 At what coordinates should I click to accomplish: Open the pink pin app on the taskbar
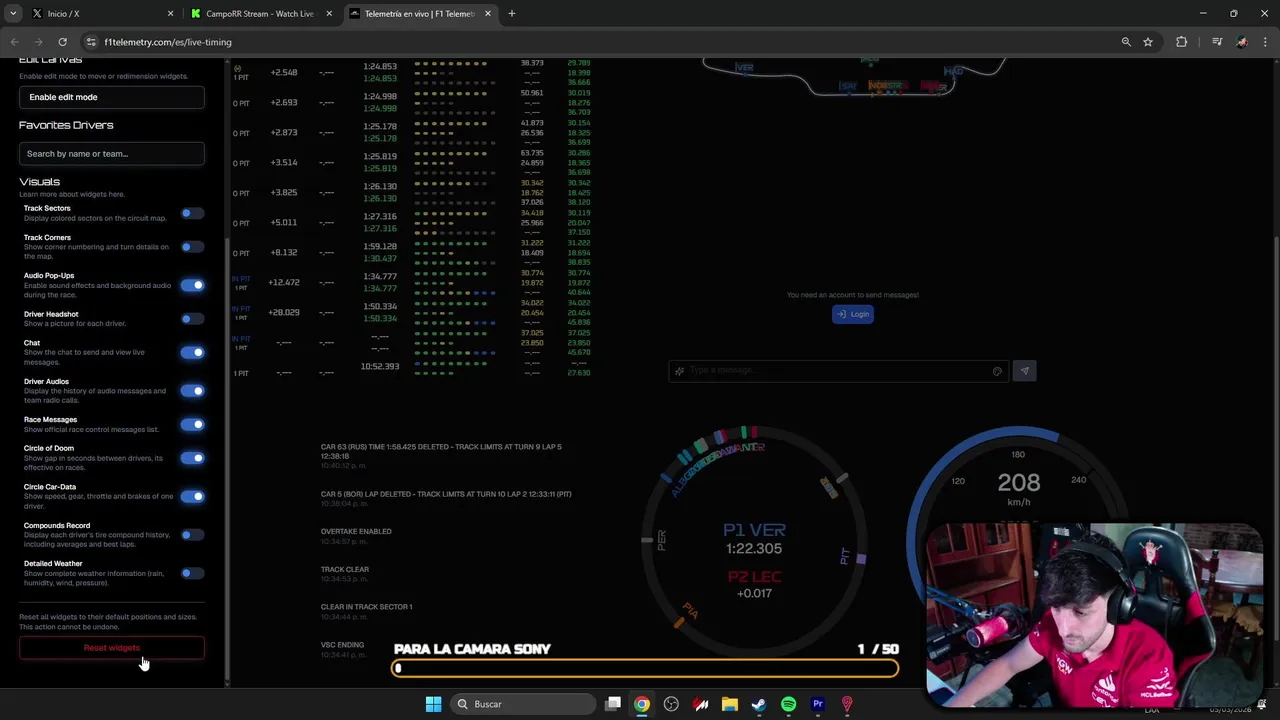click(847, 704)
